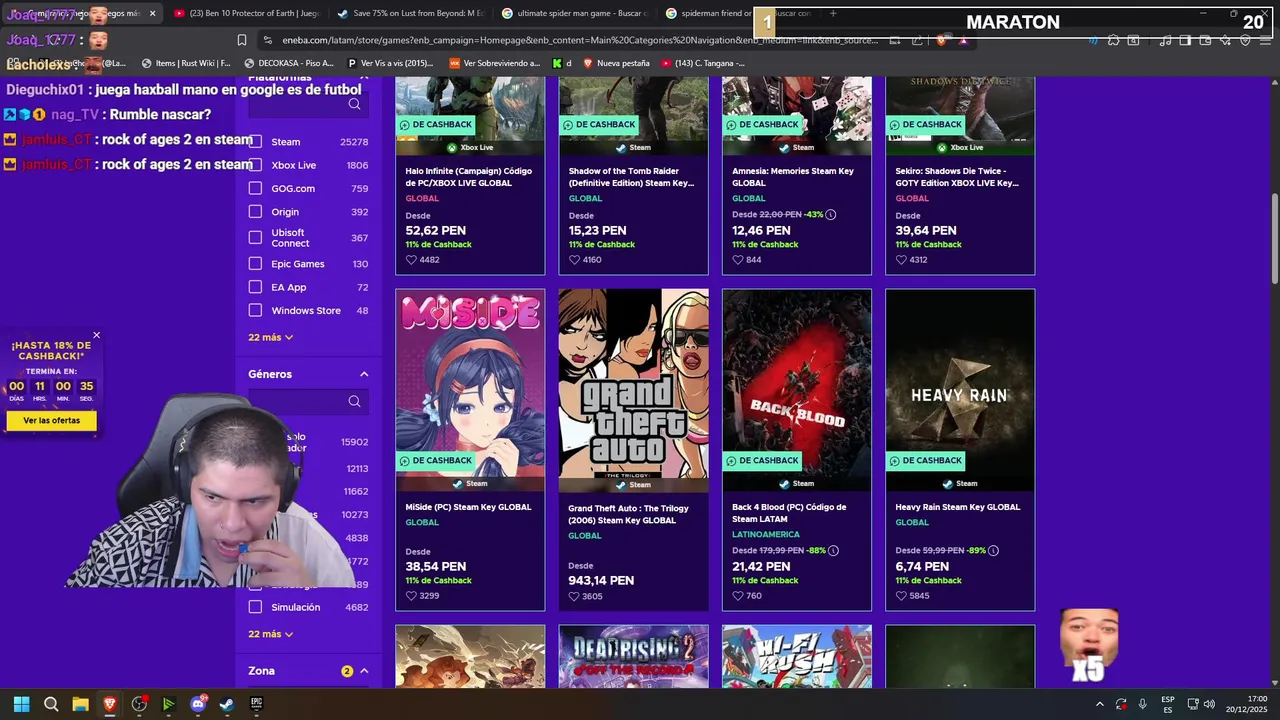Open taskbar Search
1280x720 pixels.
point(51,704)
